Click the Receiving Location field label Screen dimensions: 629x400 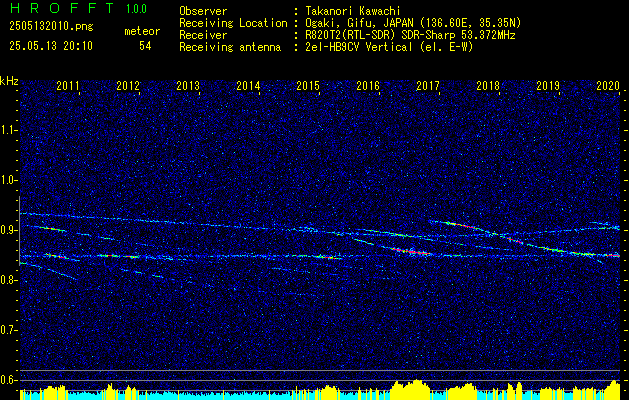tap(233, 23)
